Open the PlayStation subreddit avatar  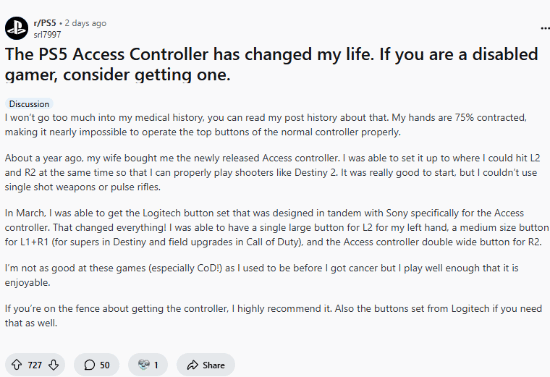tap(16, 28)
